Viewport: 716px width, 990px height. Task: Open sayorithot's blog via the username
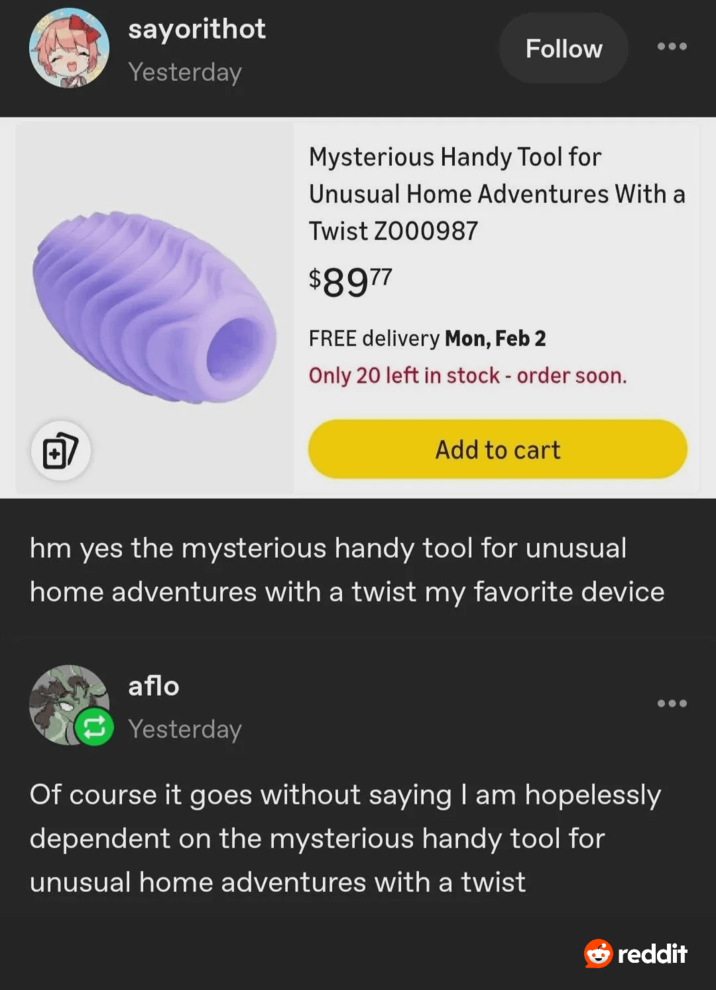(x=197, y=29)
